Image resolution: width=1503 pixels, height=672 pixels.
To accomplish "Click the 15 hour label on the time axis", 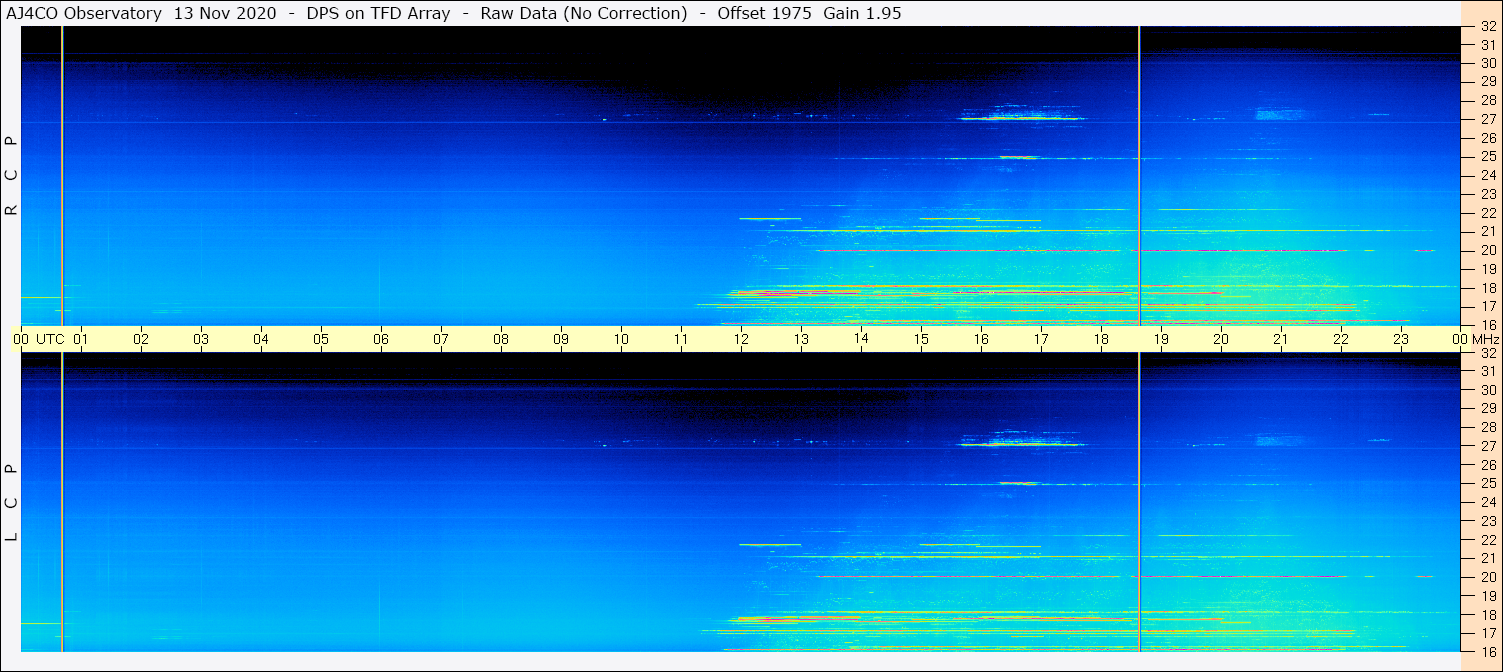I will 921,339.
